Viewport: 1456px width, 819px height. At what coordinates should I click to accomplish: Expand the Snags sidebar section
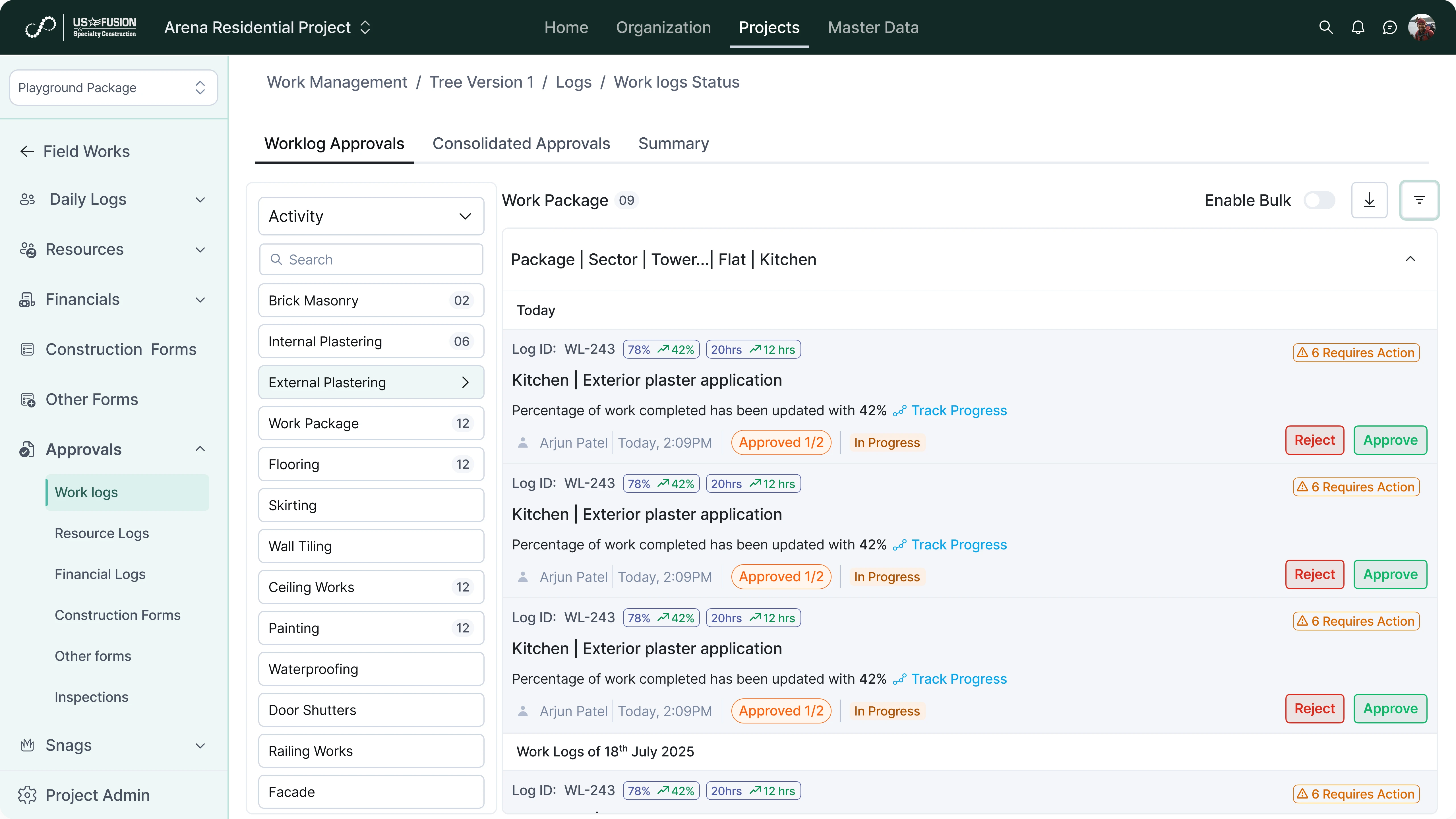coord(200,745)
